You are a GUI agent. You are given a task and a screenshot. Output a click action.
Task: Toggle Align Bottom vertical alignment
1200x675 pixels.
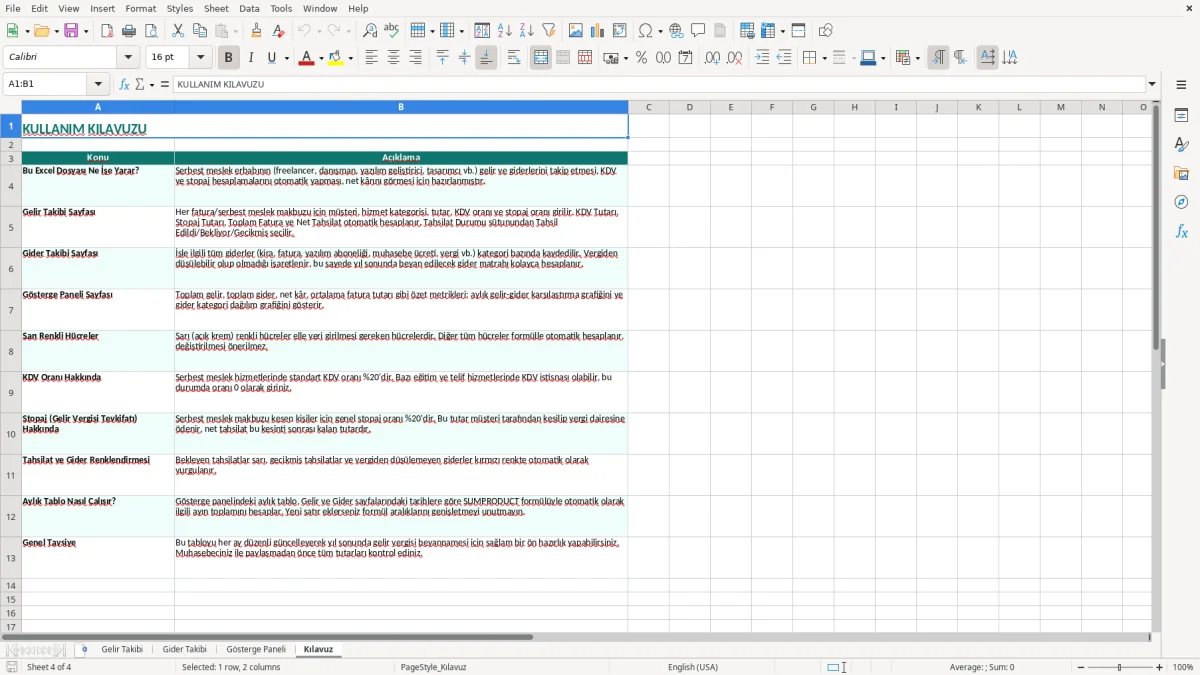pos(486,58)
